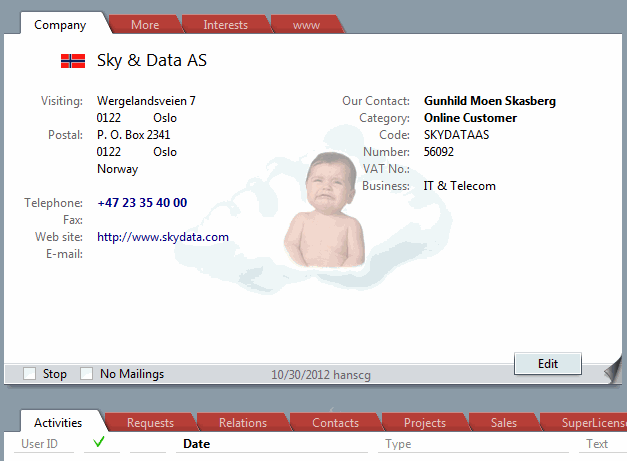Click the page curl corner icon

point(613,370)
